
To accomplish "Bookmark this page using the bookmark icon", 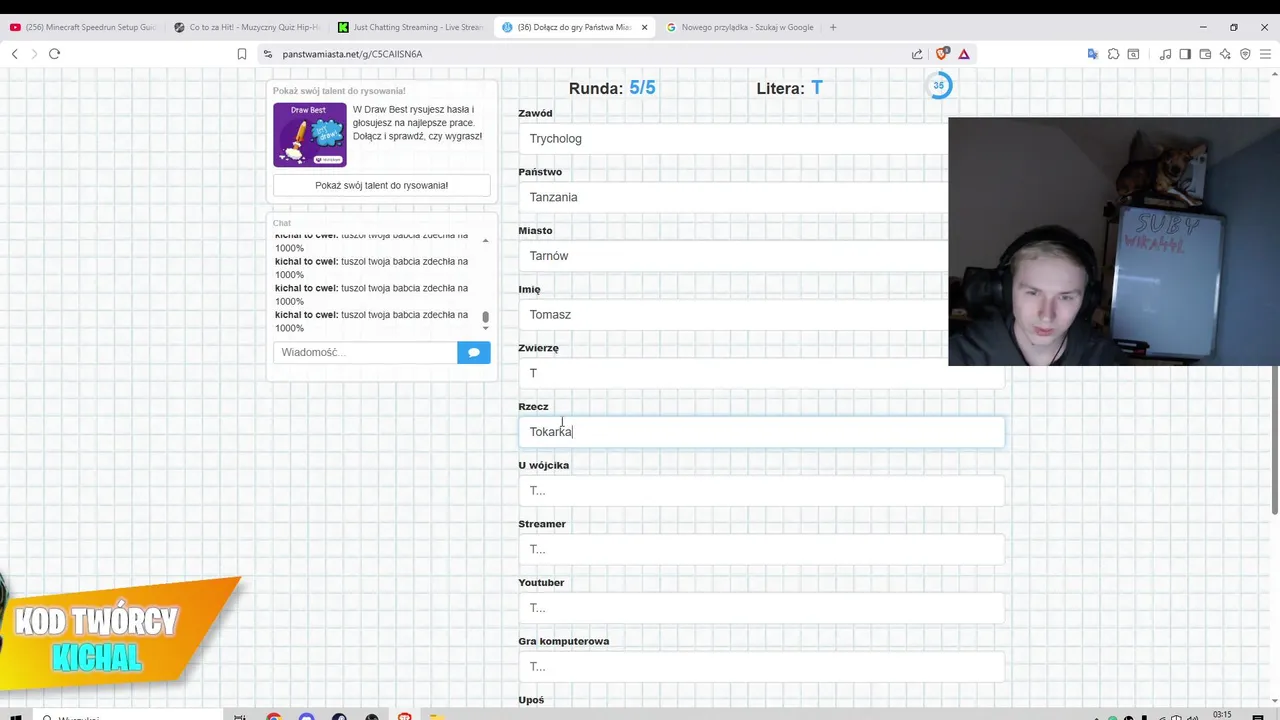I will point(242,54).
